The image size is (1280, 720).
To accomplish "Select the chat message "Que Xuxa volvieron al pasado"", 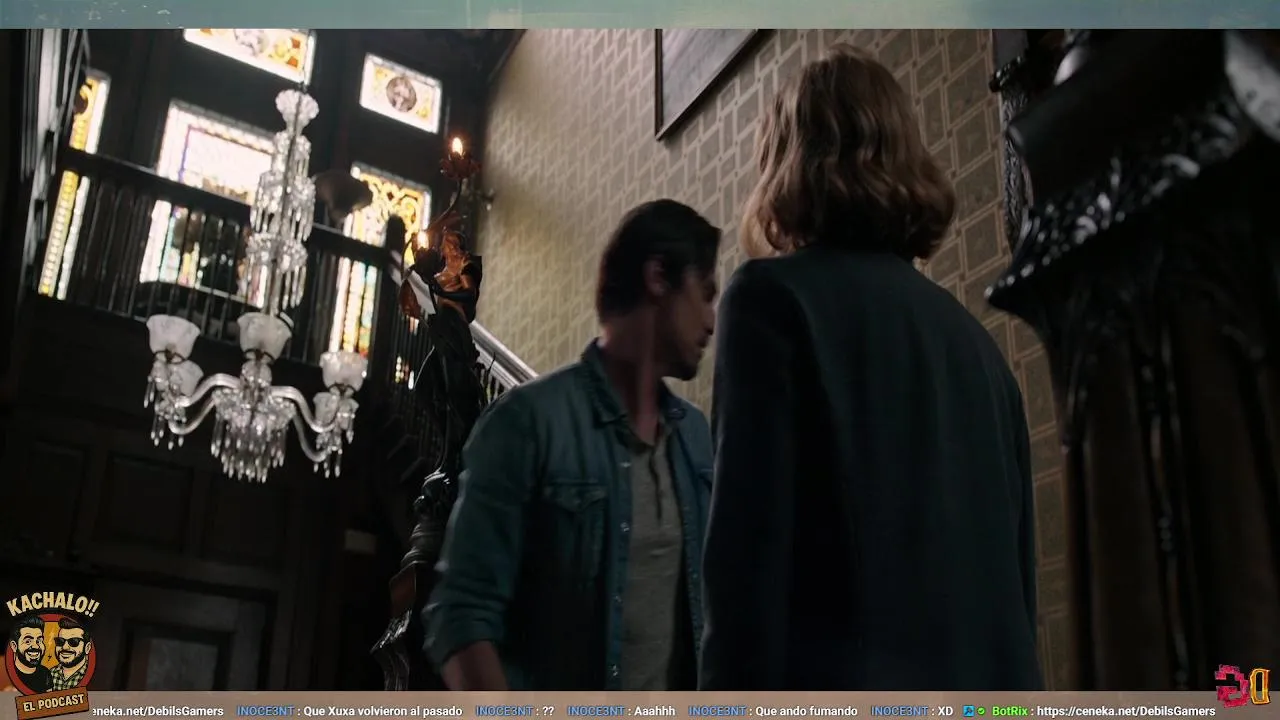I will point(382,711).
